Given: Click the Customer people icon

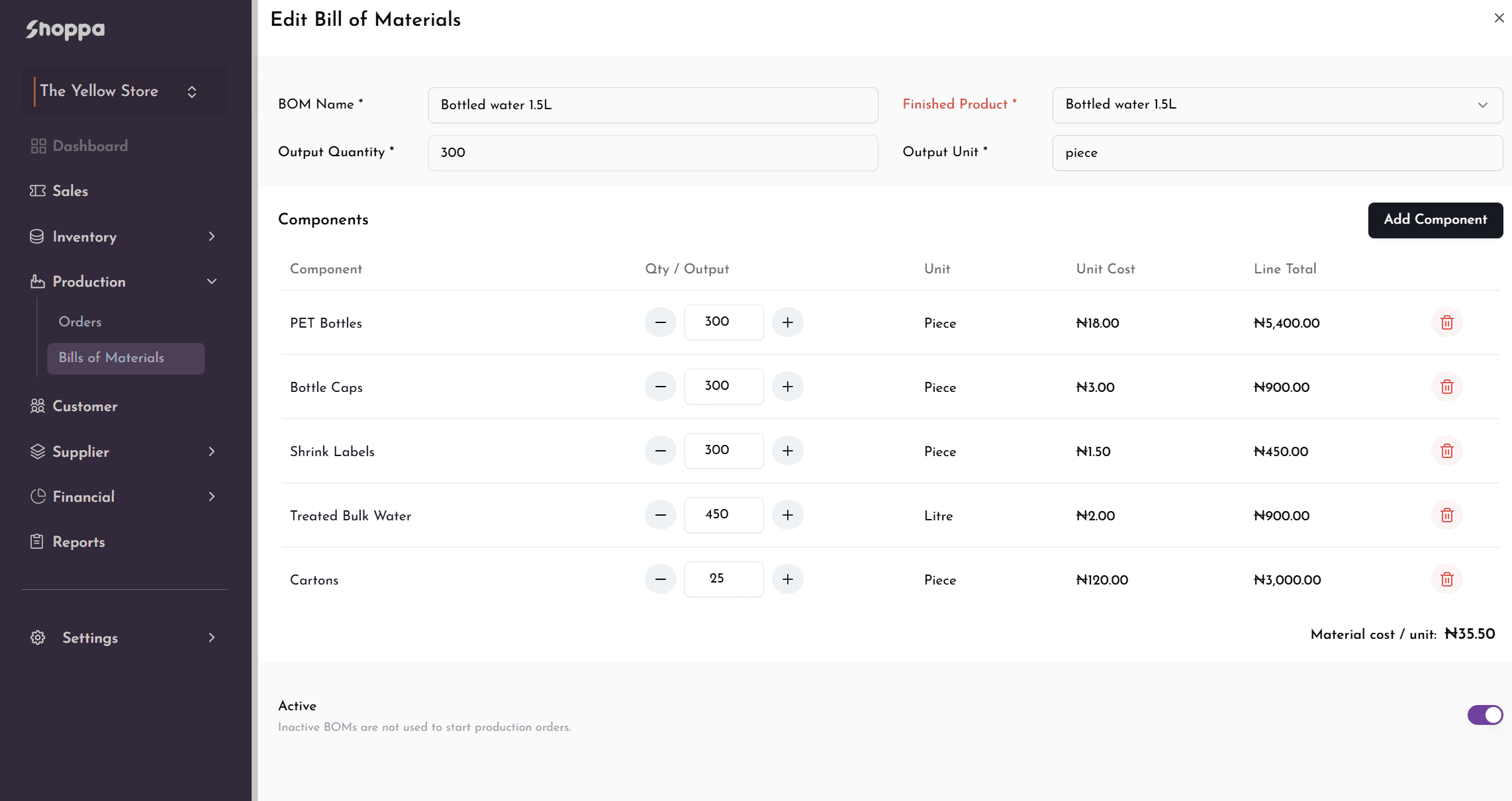Looking at the screenshot, I should click(x=38, y=406).
